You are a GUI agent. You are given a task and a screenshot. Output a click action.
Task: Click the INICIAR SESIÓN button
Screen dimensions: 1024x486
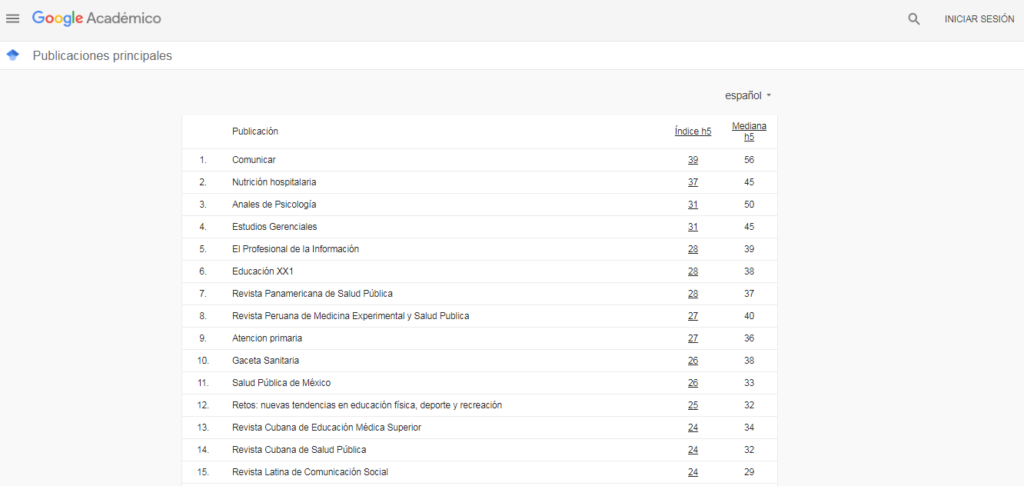click(979, 20)
